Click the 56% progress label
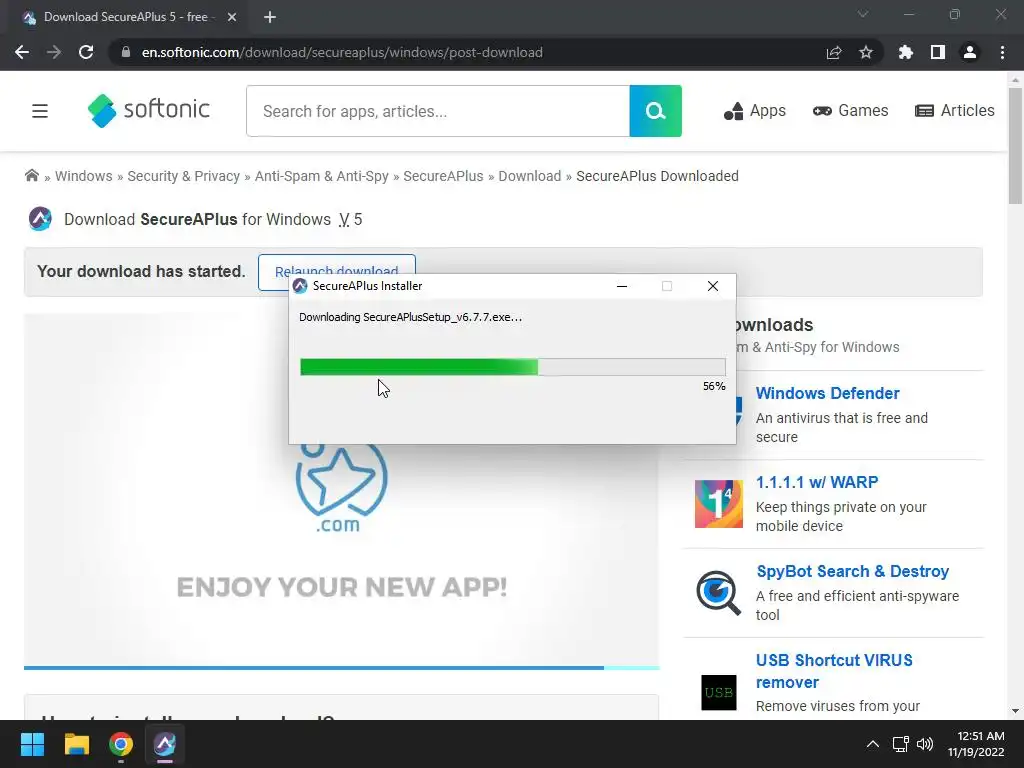 point(714,386)
